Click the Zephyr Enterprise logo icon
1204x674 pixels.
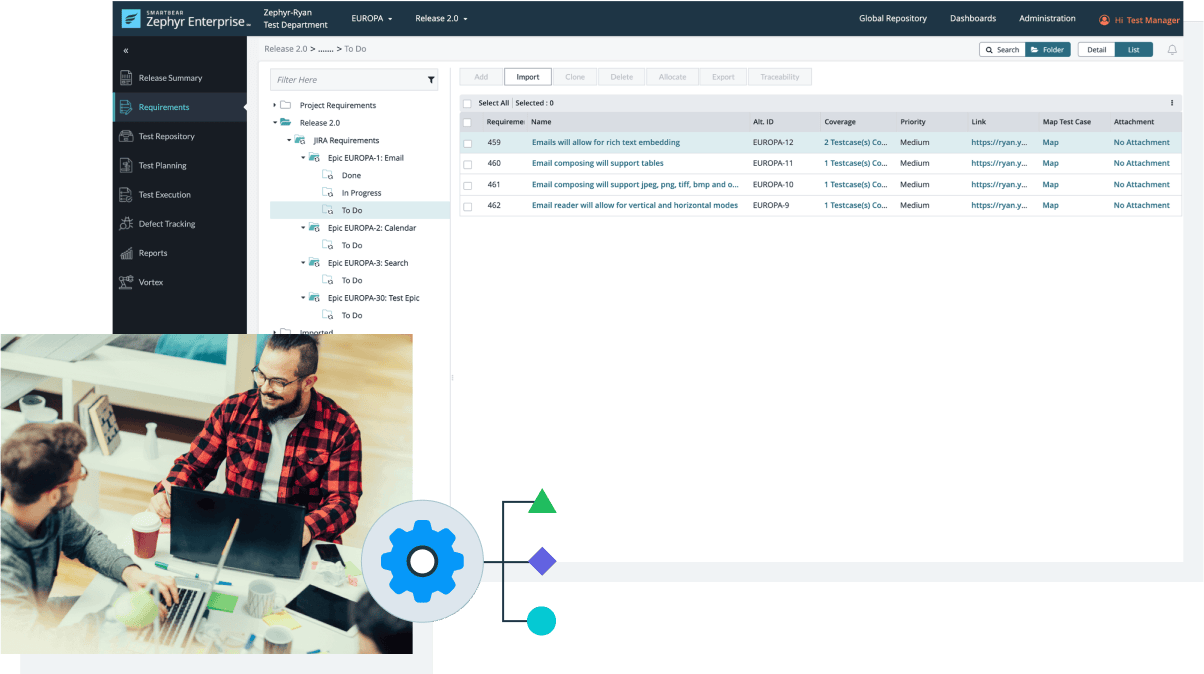click(131, 18)
